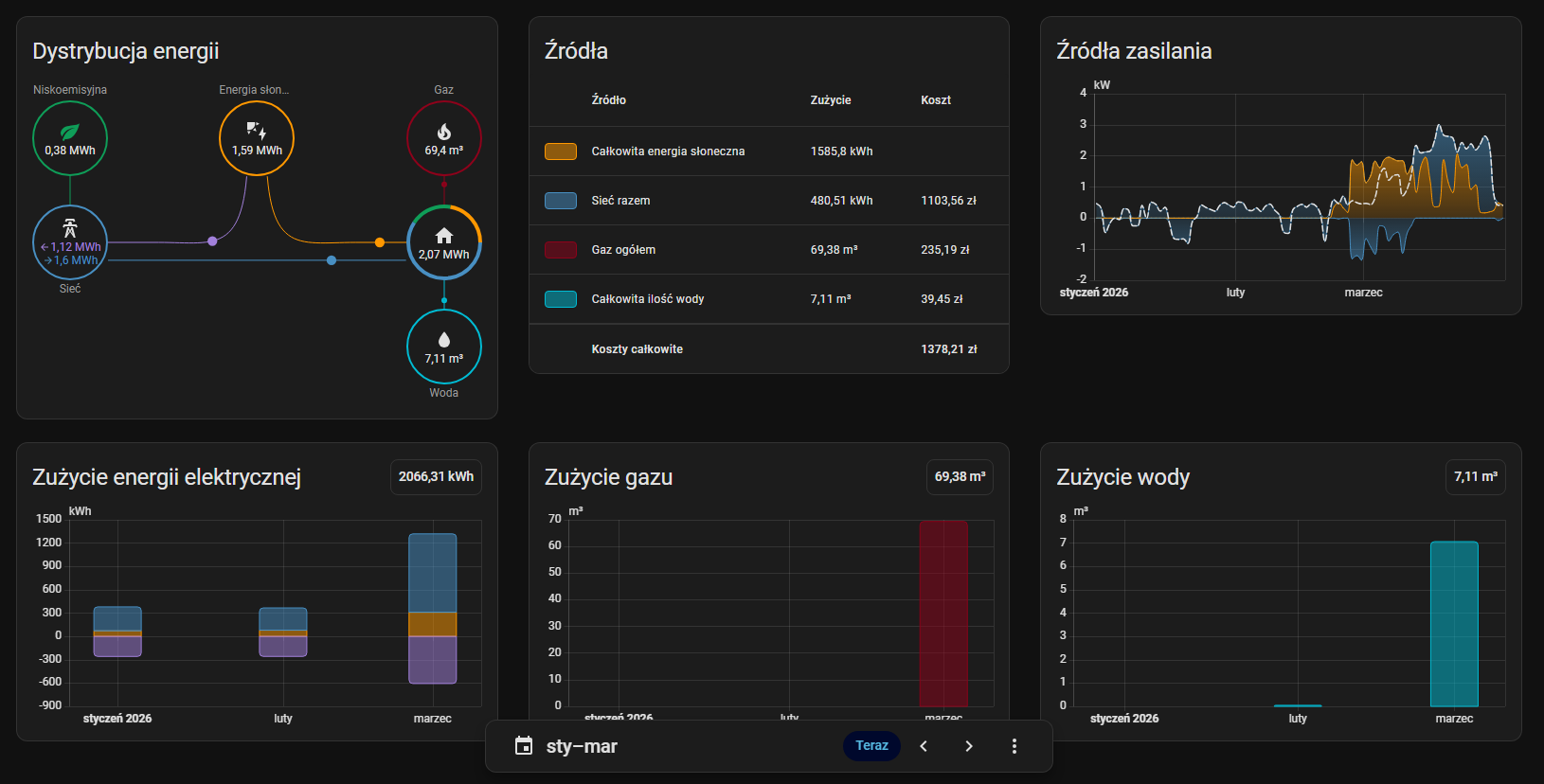Click the 2066,31 kWh total badge
This screenshot has width=1544, height=784.
436,477
